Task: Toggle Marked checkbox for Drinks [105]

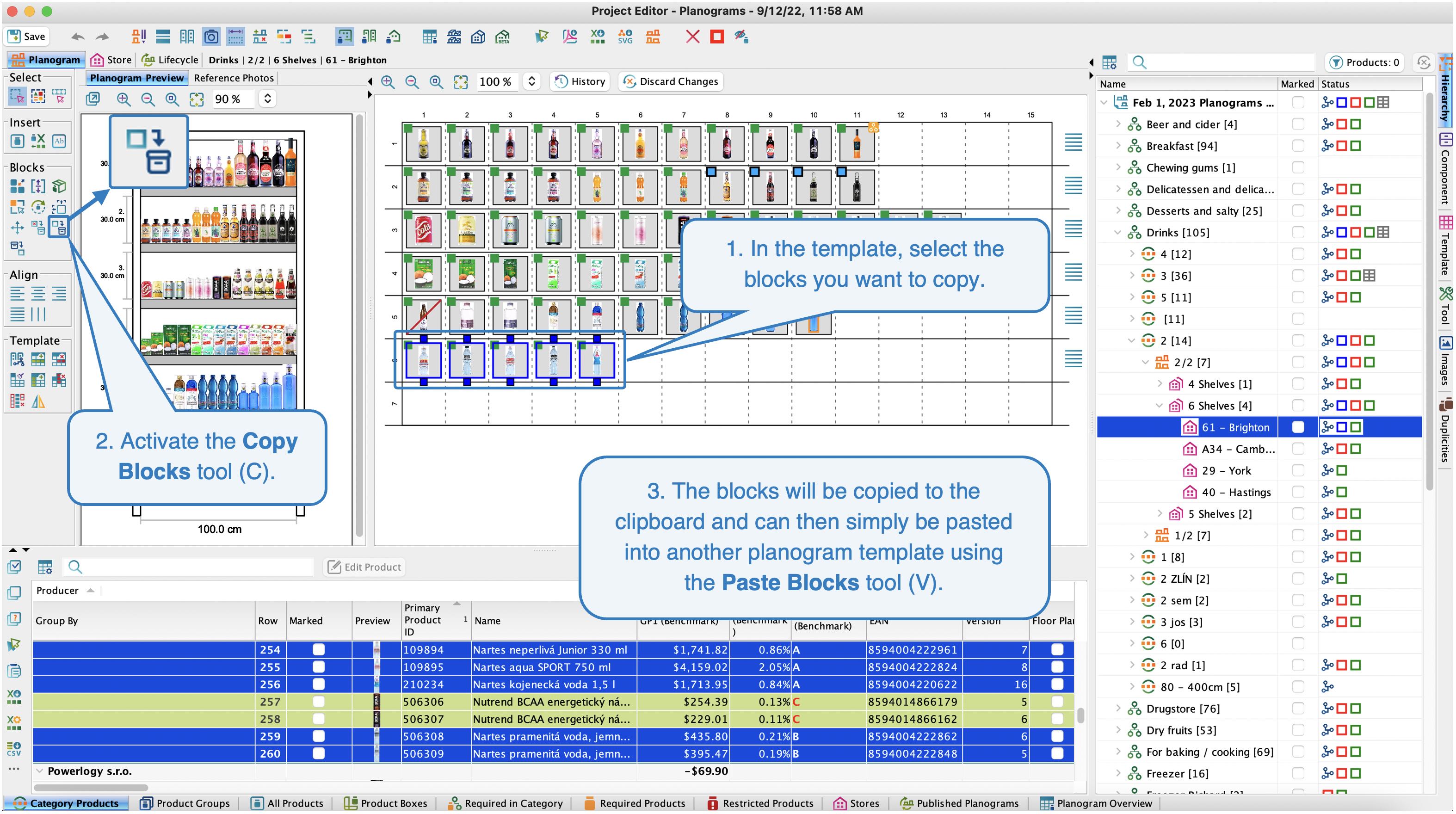Action: (x=1298, y=232)
